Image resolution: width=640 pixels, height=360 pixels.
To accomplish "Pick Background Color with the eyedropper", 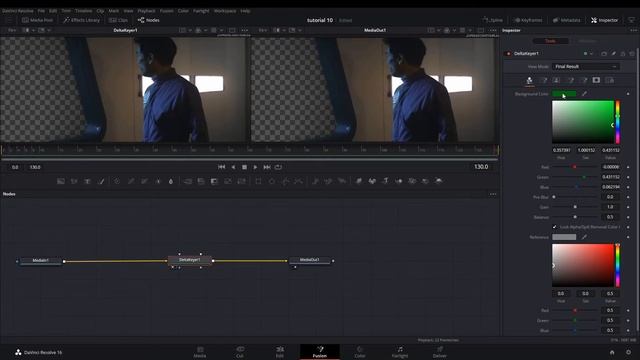I will tap(584, 94).
